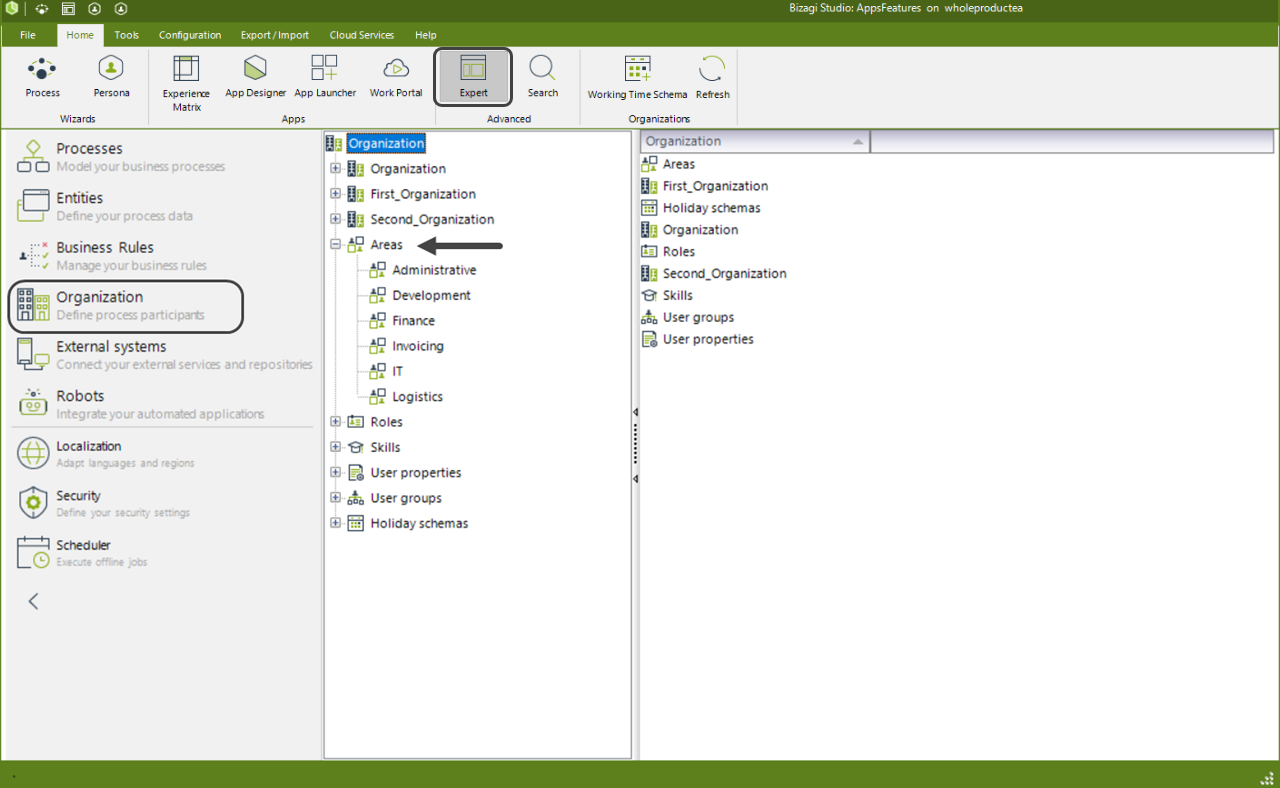Open the Security settings

[x=102, y=503]
